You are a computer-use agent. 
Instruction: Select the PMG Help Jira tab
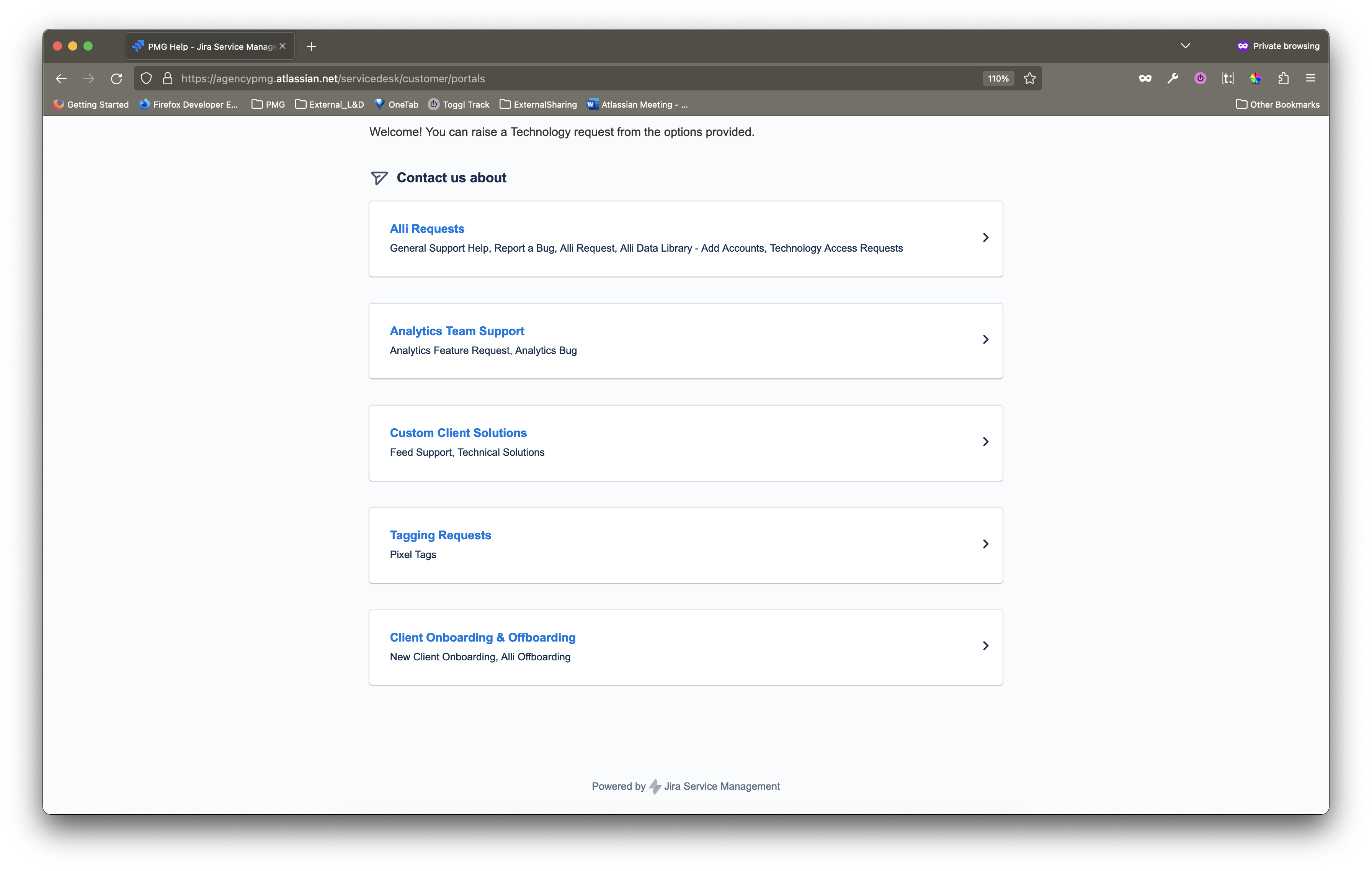(210, 46)
